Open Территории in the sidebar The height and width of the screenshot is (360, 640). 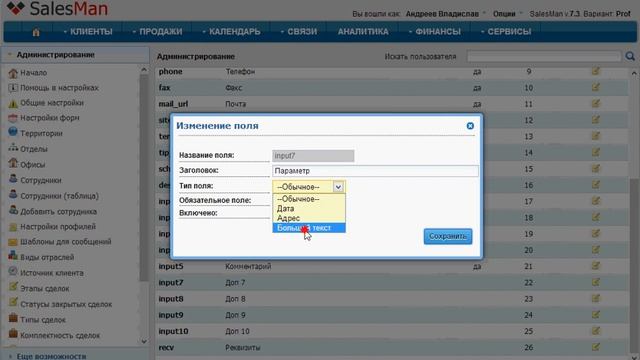pyautogui.click(x=41, y=133)
